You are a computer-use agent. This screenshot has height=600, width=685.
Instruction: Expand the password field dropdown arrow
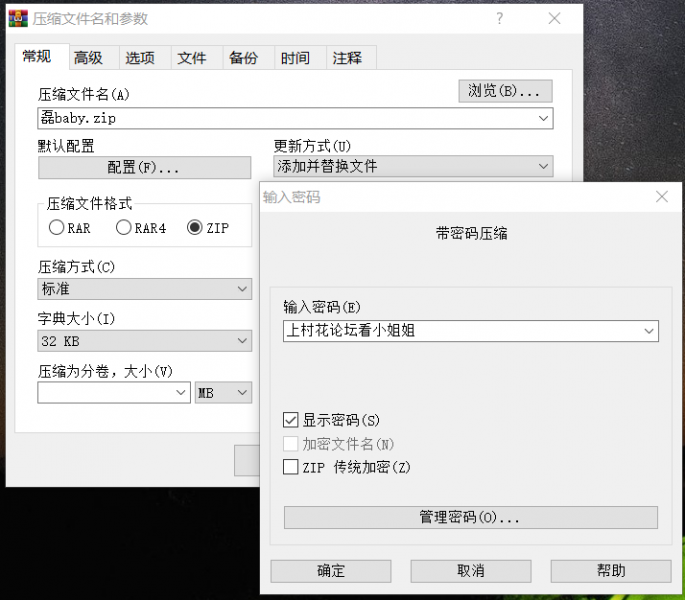click(x=649, y=331)
